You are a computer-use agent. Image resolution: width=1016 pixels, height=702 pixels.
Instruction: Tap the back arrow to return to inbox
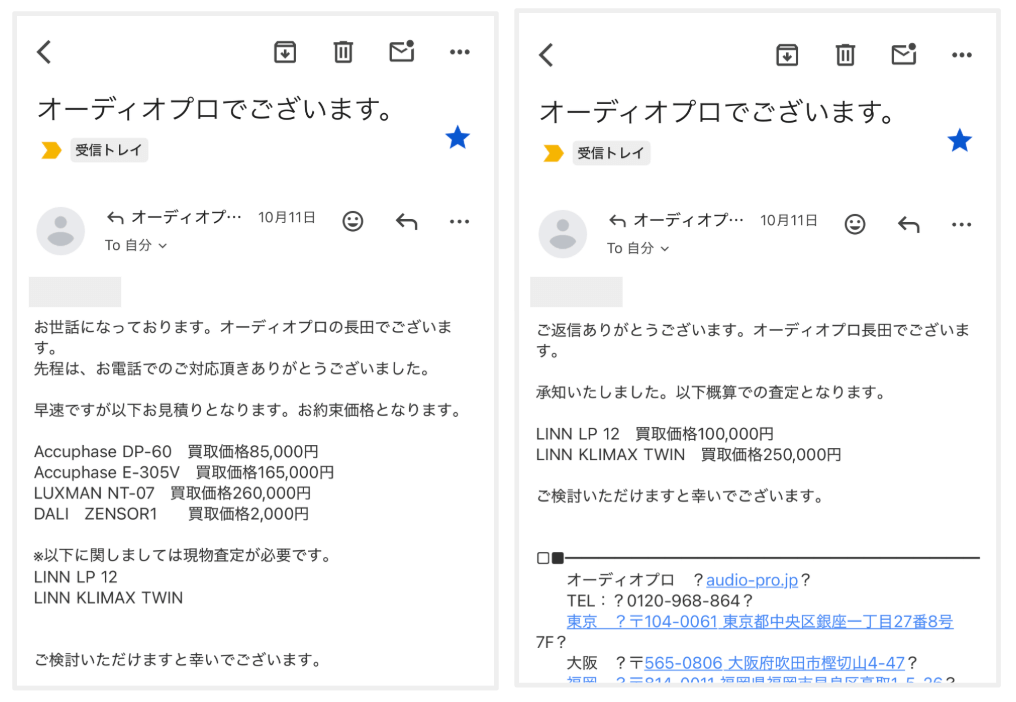coord(44,52)
